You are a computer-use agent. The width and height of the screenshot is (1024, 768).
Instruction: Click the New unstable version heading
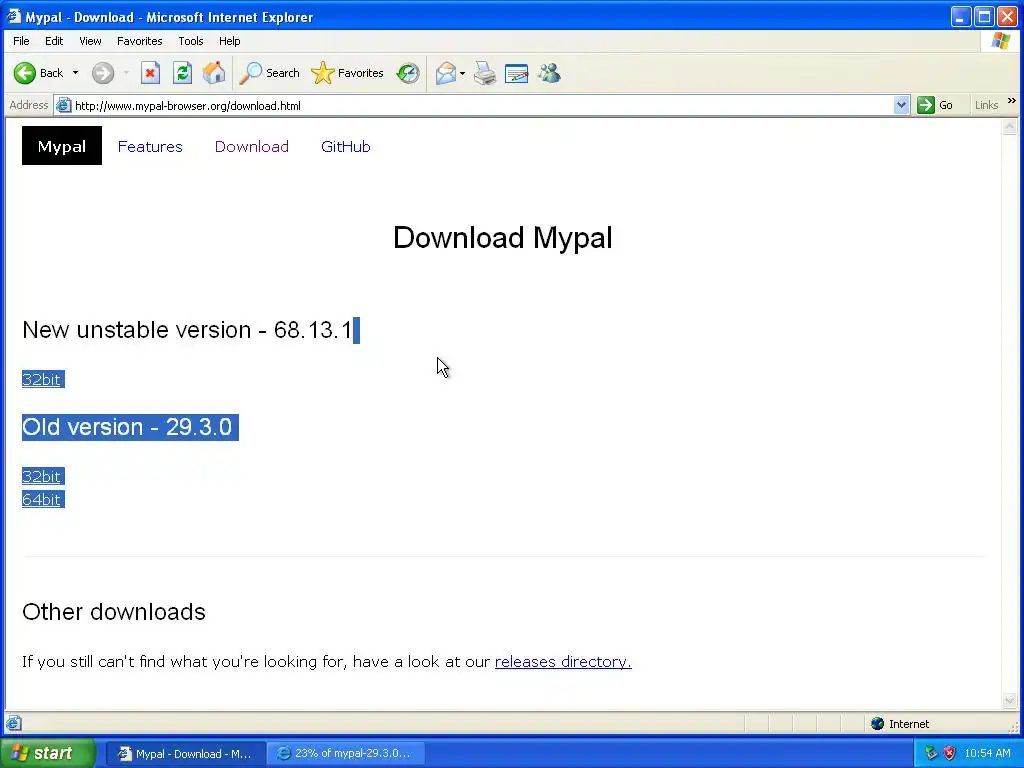coord(187,330)
